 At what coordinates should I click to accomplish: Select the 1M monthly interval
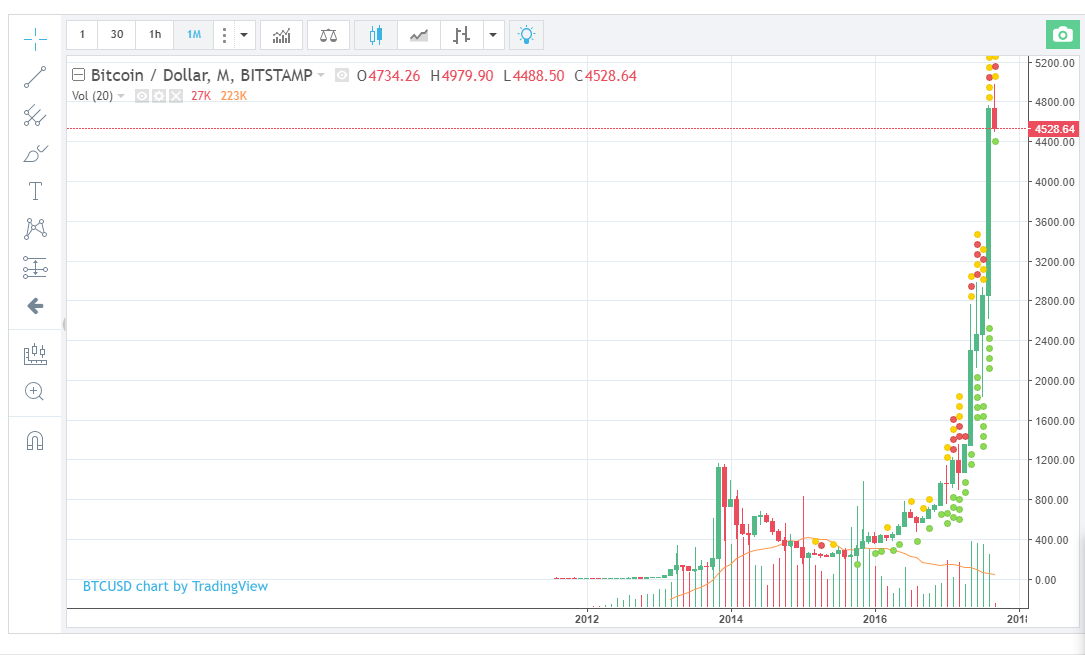[194, 35]
